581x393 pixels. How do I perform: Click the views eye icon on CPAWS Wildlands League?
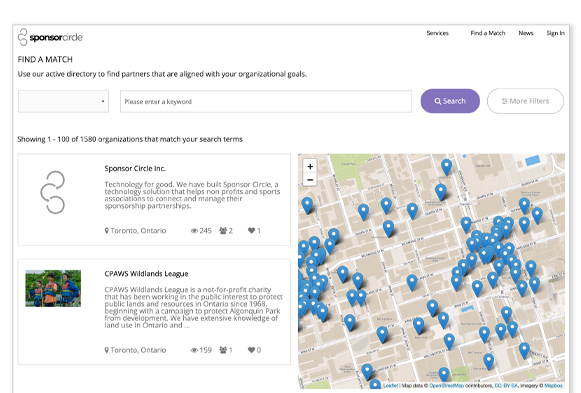[x=194, y=350]
